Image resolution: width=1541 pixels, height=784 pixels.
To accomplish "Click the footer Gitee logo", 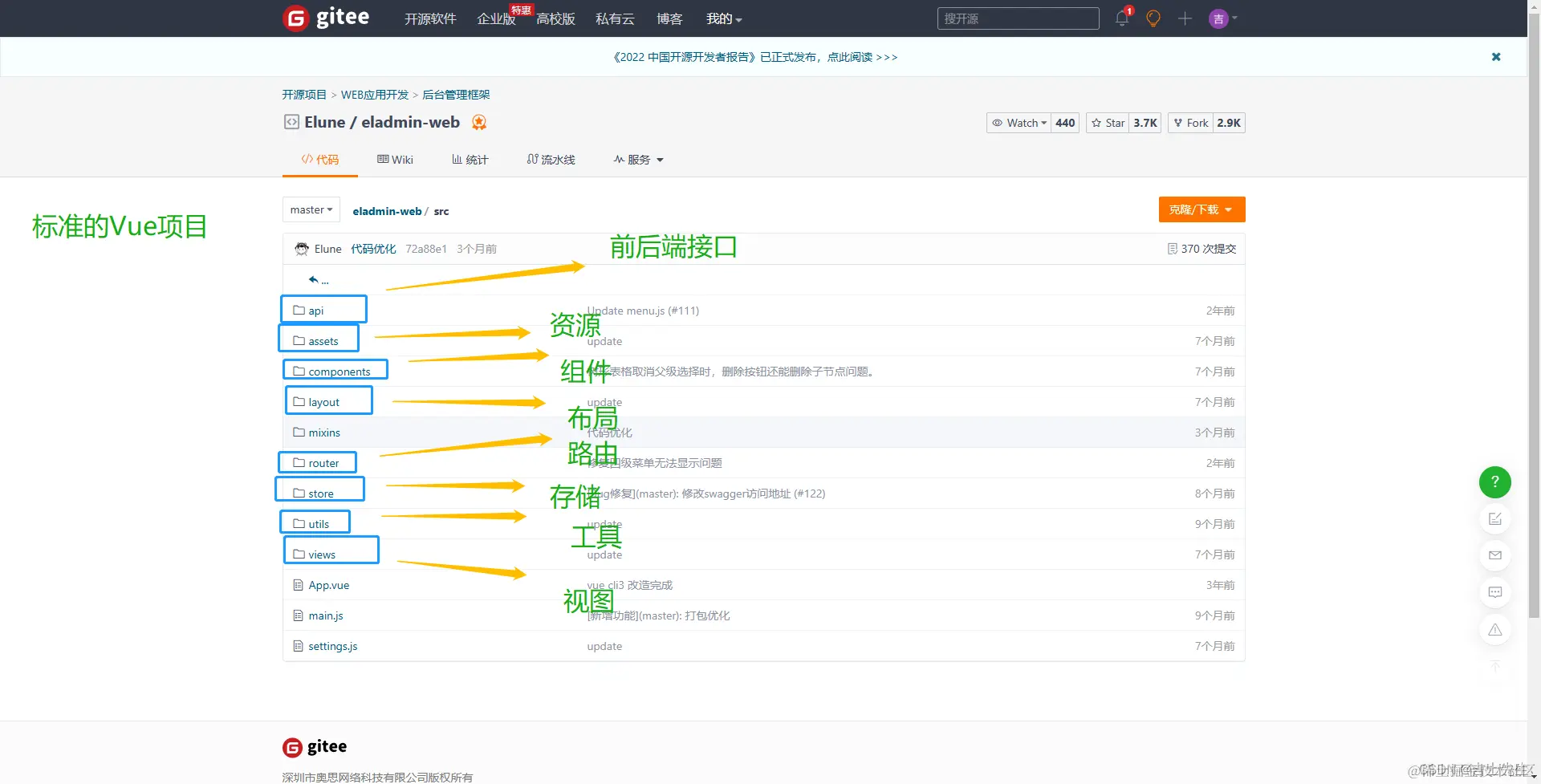I will pos(315,747).
